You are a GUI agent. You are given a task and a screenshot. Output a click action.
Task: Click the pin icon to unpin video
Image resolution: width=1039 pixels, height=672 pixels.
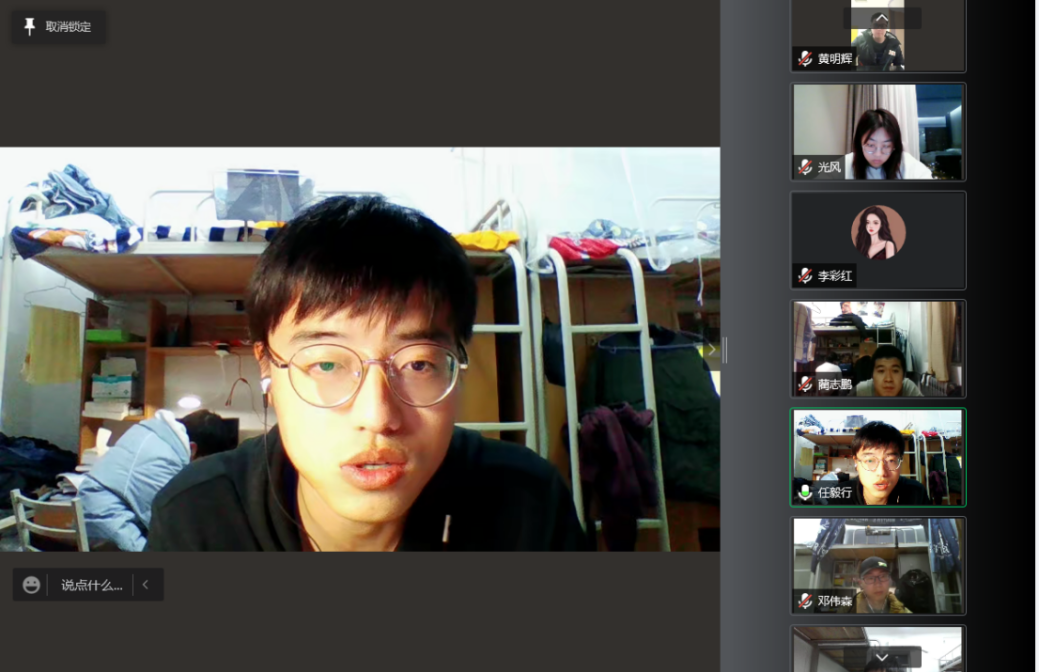tap(29, 27)
